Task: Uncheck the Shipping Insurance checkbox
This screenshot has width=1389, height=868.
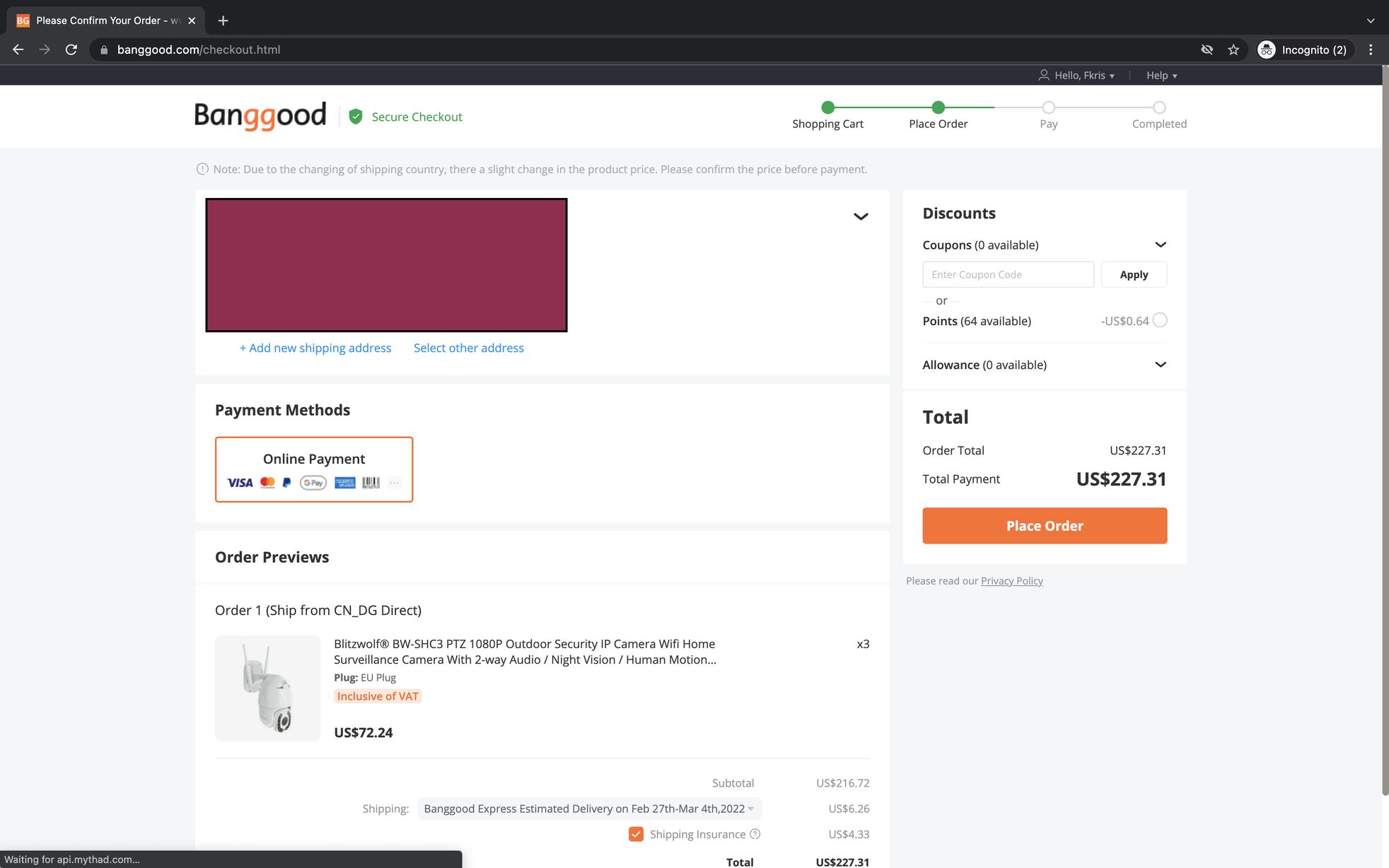Action: (x=636, y=834)
